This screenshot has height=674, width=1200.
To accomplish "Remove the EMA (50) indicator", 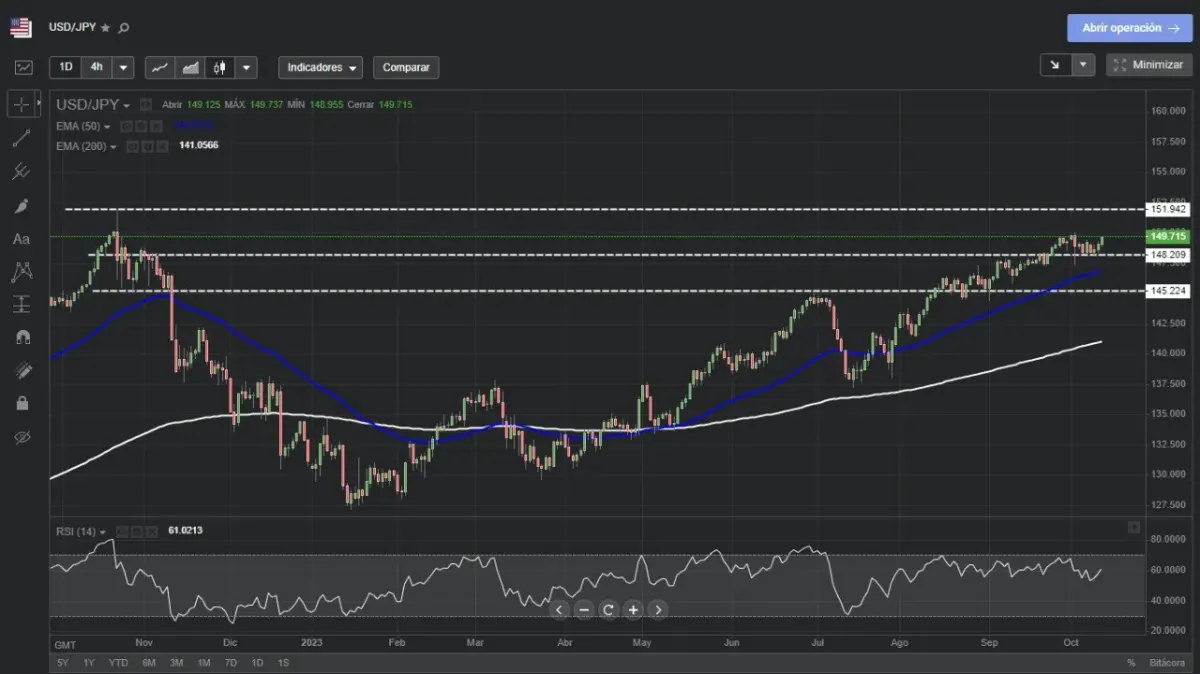I will (x=156, y=127).
